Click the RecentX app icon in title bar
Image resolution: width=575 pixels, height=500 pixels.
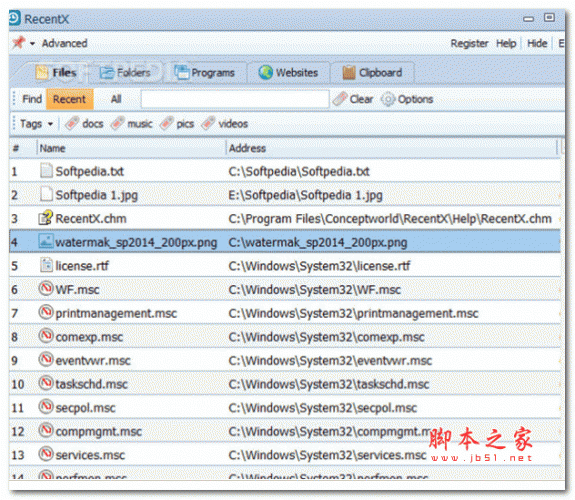tap(15, 18)
